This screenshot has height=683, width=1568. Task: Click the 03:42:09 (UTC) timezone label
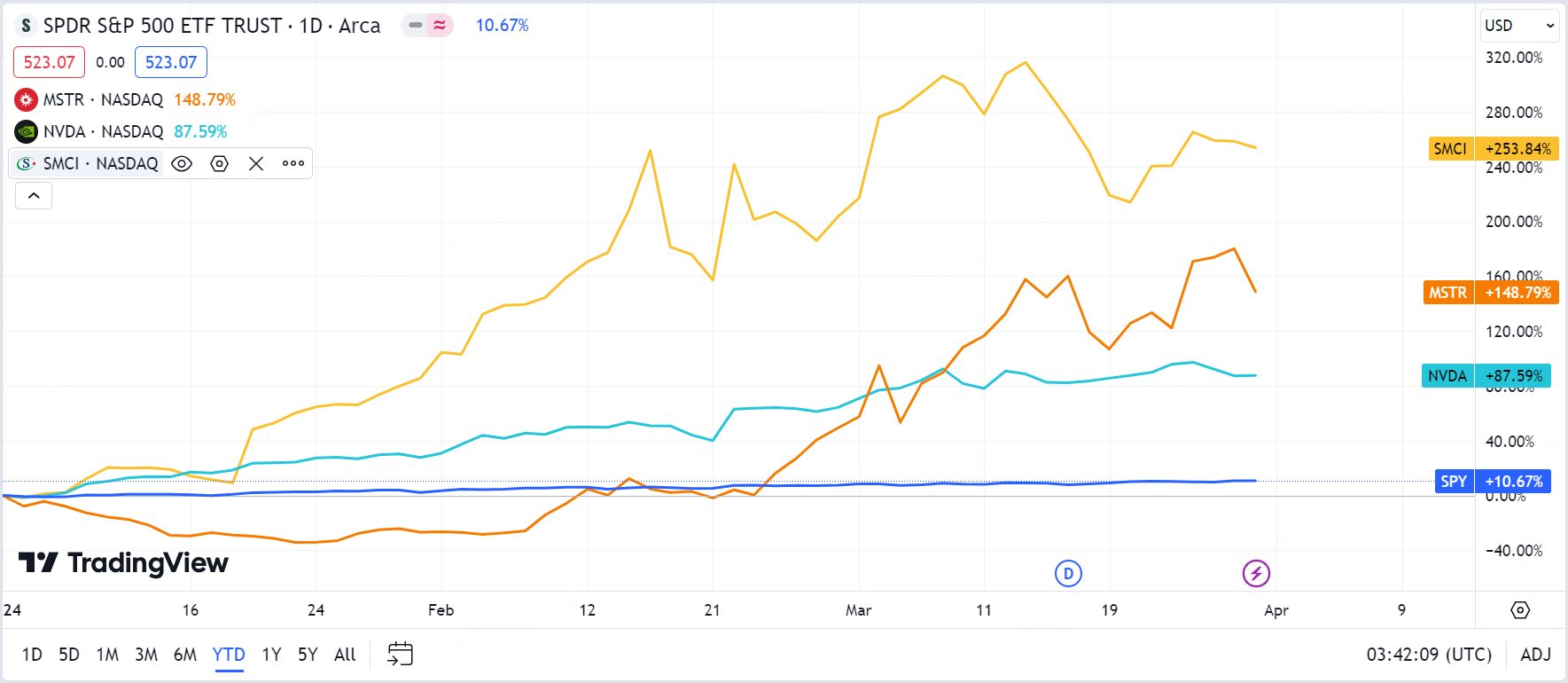[1429, 655]
